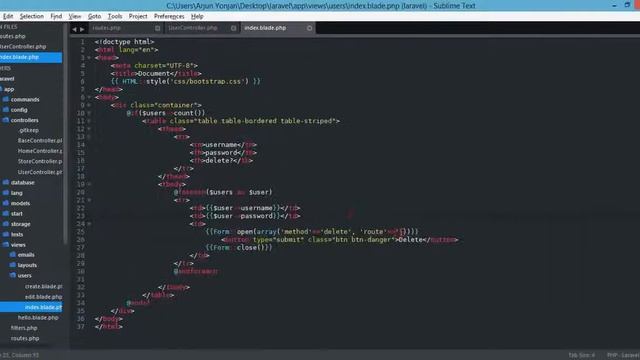Click the lang folder icon

6,193
